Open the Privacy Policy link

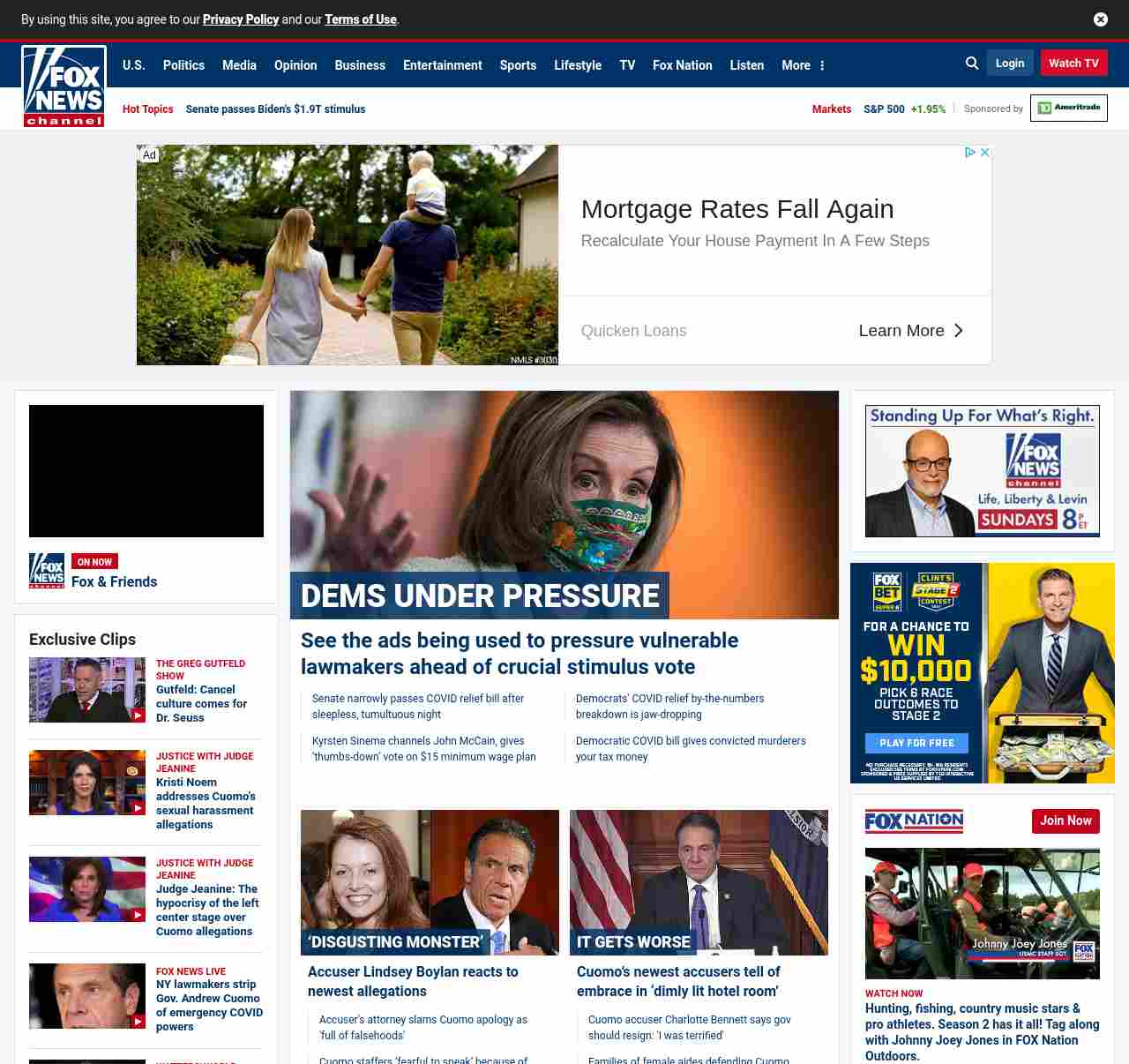[x=240, y=19]
